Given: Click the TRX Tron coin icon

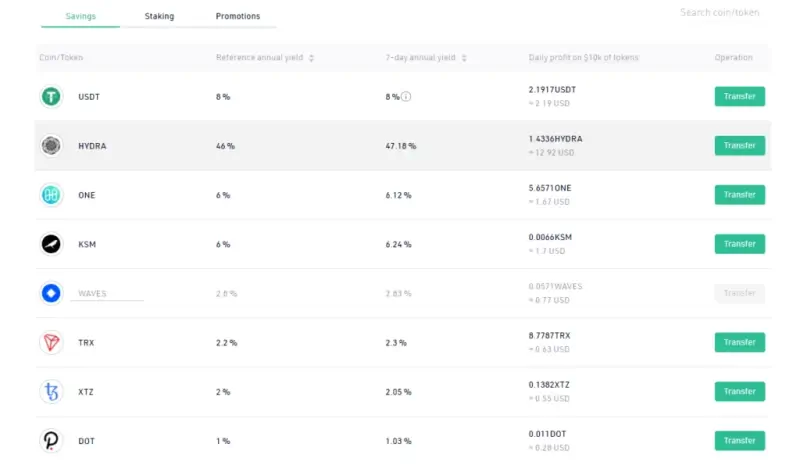Looking at the screenshot, I should pos(51,342).
